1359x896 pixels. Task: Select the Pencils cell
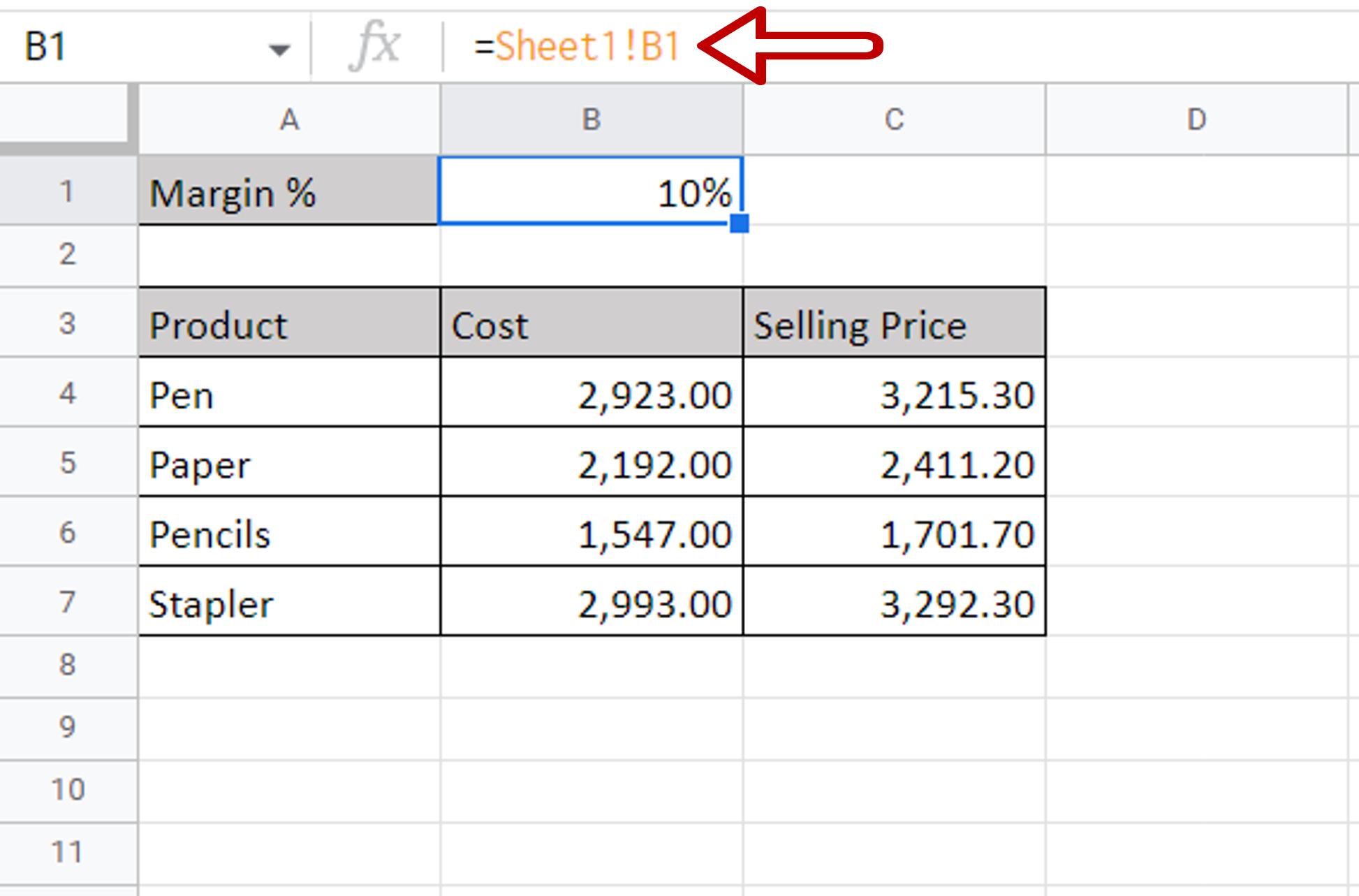[290, 531]
